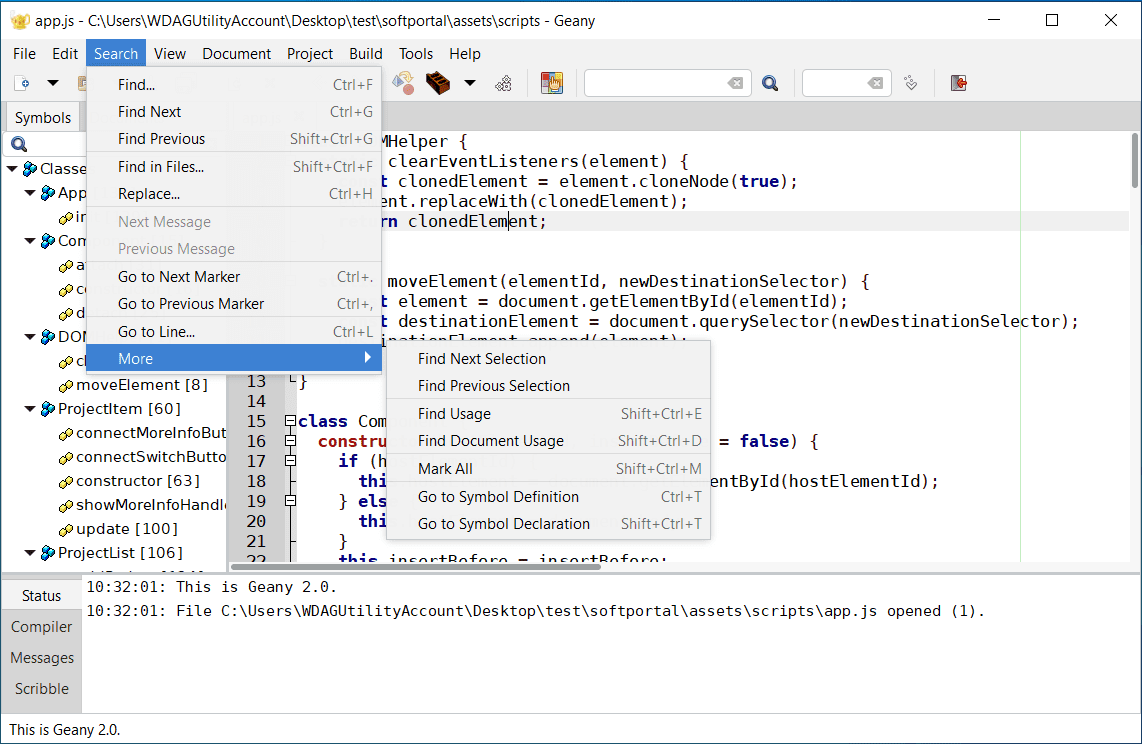Choose Find Next from Search menu
This screenshot has width=1142, height=744.
pos(234,112)
